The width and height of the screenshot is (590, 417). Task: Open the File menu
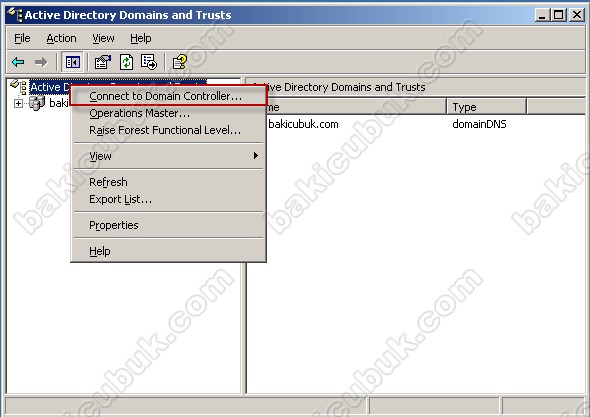(22, 38)
